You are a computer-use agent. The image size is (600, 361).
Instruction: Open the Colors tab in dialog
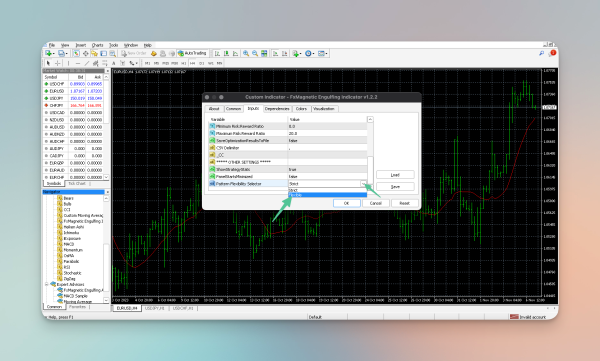tap(301, 109)
